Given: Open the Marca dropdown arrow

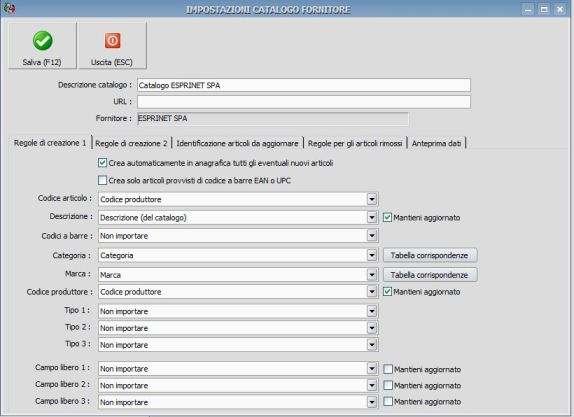Looking at the screenshot, I should (372, 275).
